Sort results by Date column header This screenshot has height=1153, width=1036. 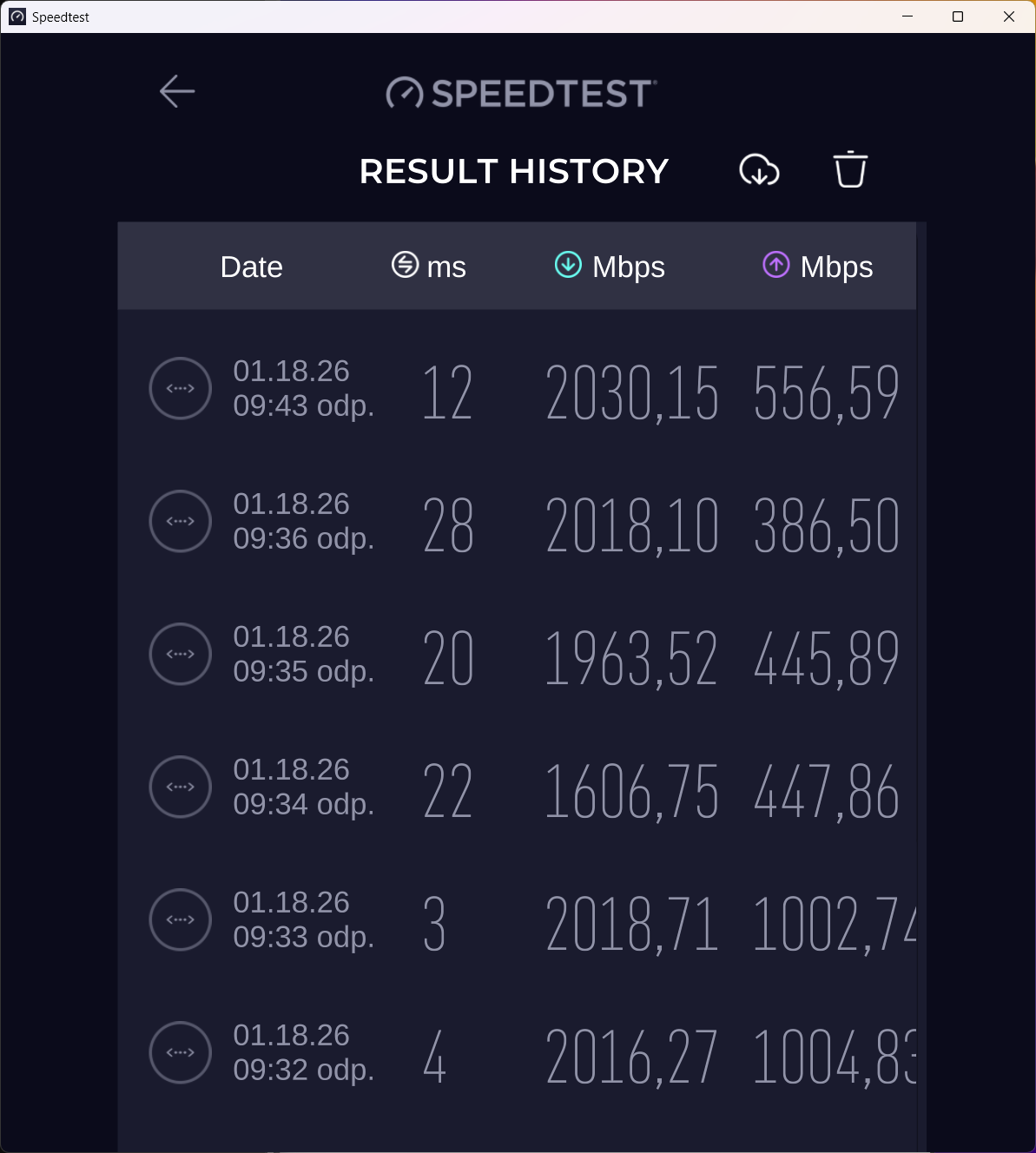[251, 267]
